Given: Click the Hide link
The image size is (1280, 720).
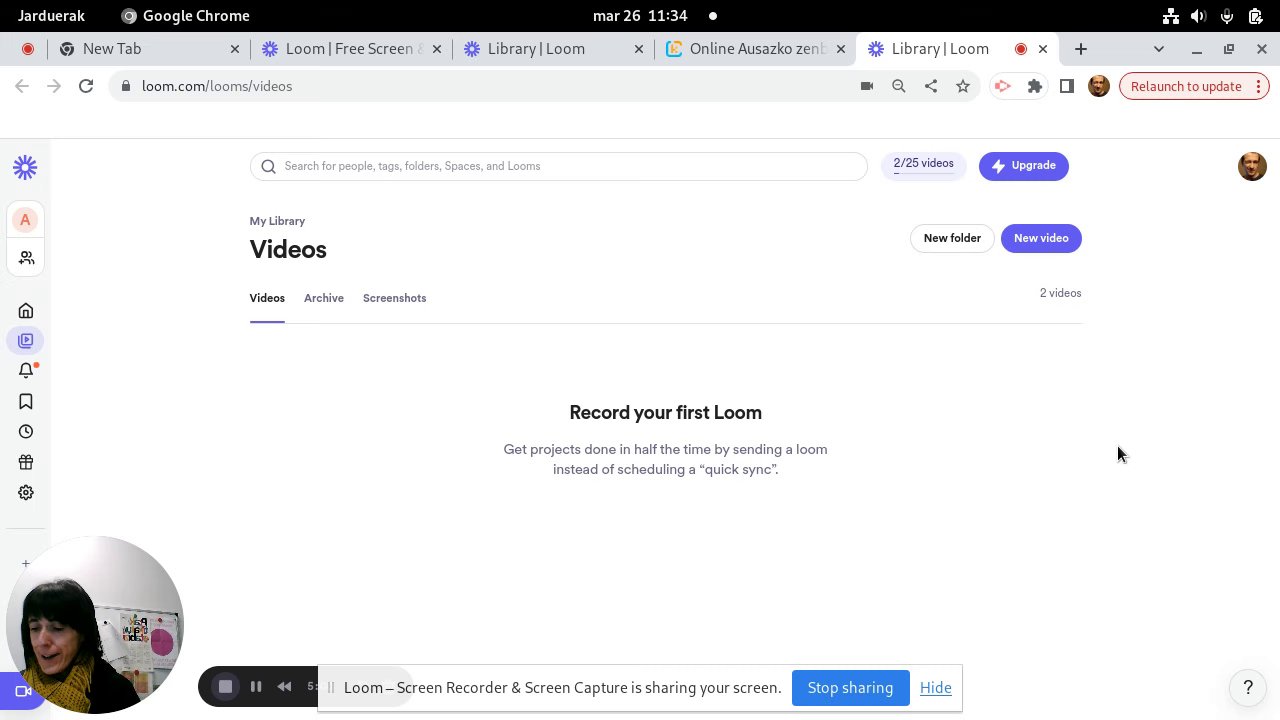Looking at the screenshot, I should tap(936, 688).
